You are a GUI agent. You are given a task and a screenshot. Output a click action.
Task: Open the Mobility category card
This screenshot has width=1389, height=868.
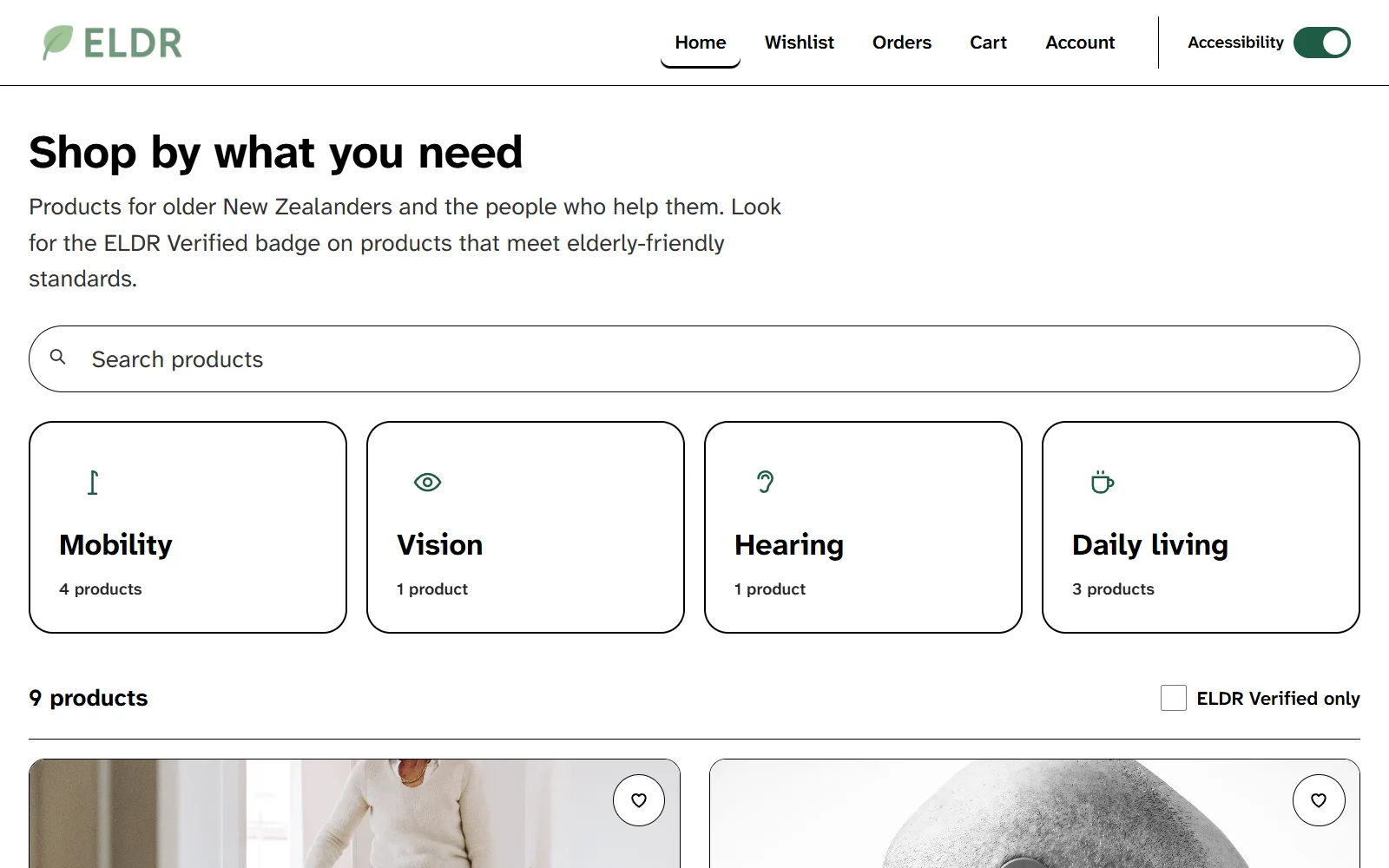pyautogui.click(x=188, y=528)
